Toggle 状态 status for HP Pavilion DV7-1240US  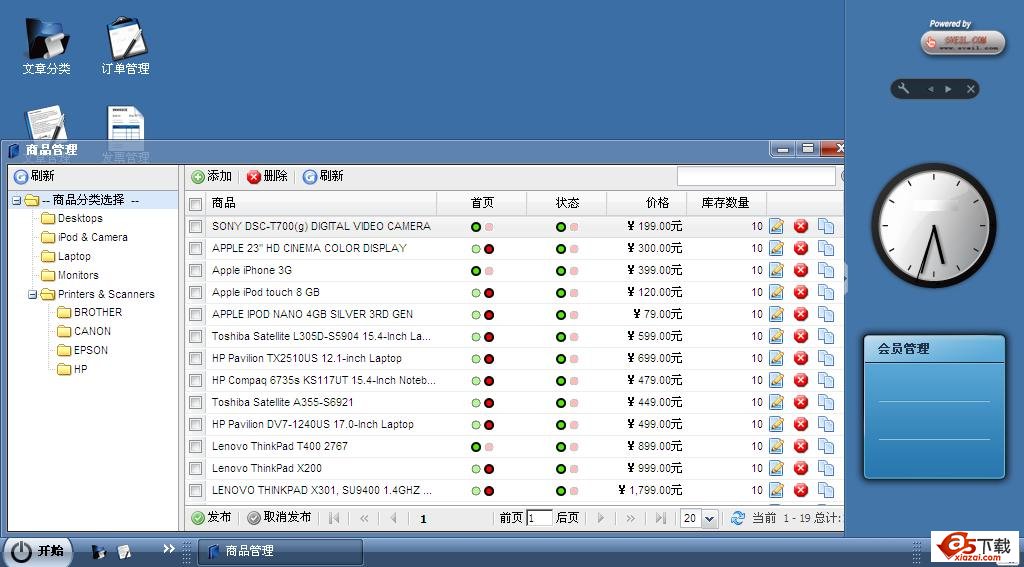pos(567,425)
